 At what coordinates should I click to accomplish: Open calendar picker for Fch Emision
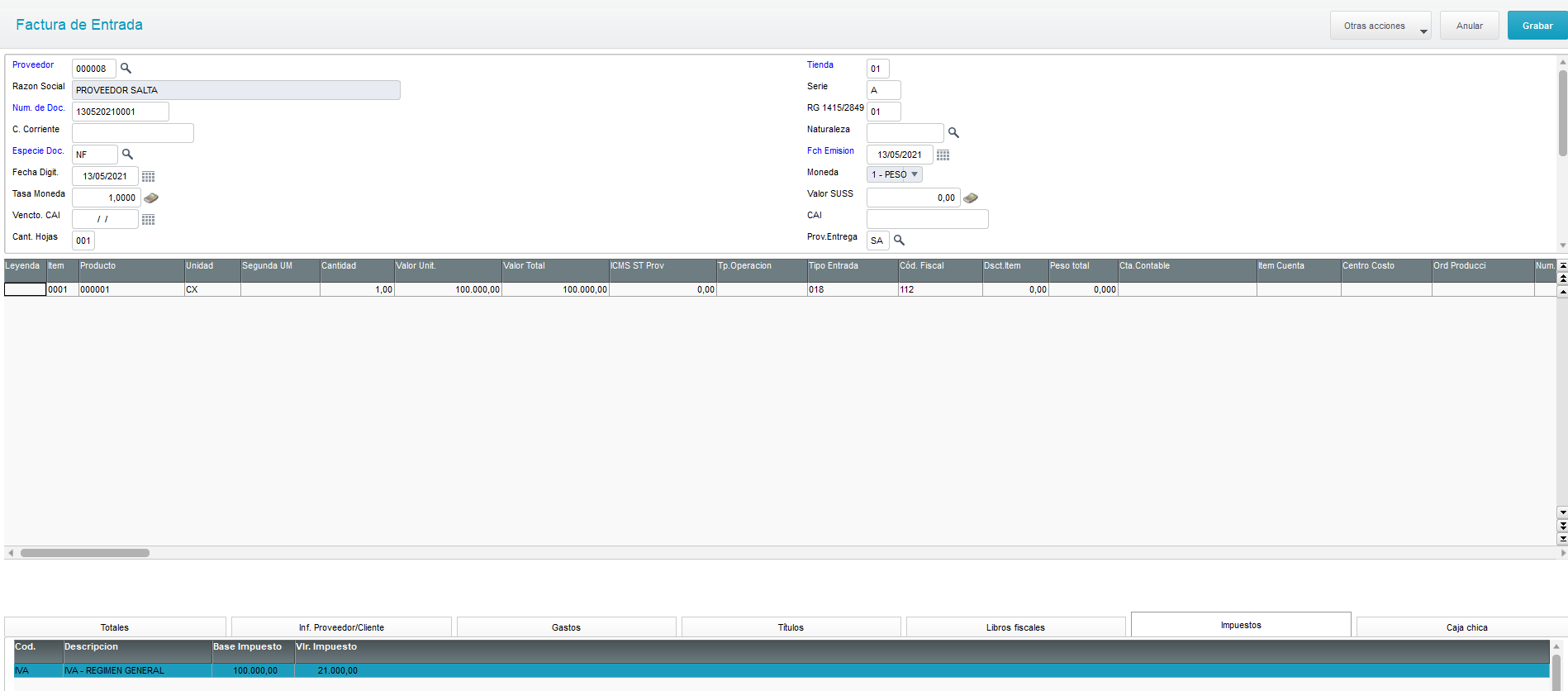943,155
